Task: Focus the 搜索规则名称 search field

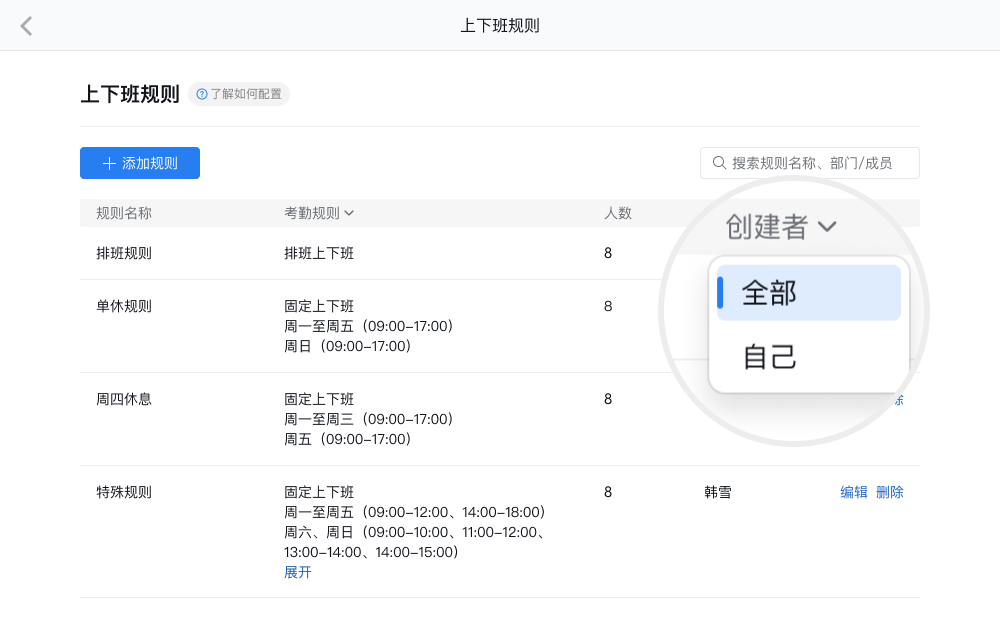Action: click(815, 163)
